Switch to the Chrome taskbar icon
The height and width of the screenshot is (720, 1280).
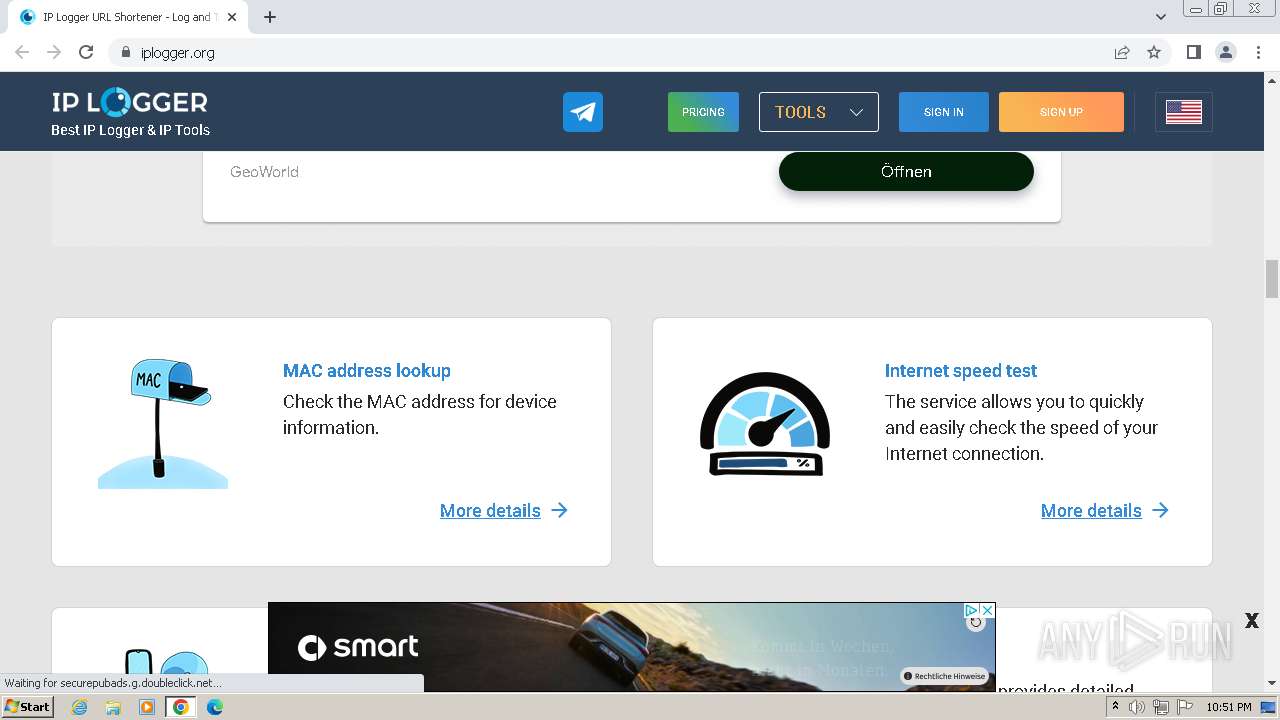tap(181, 707)
